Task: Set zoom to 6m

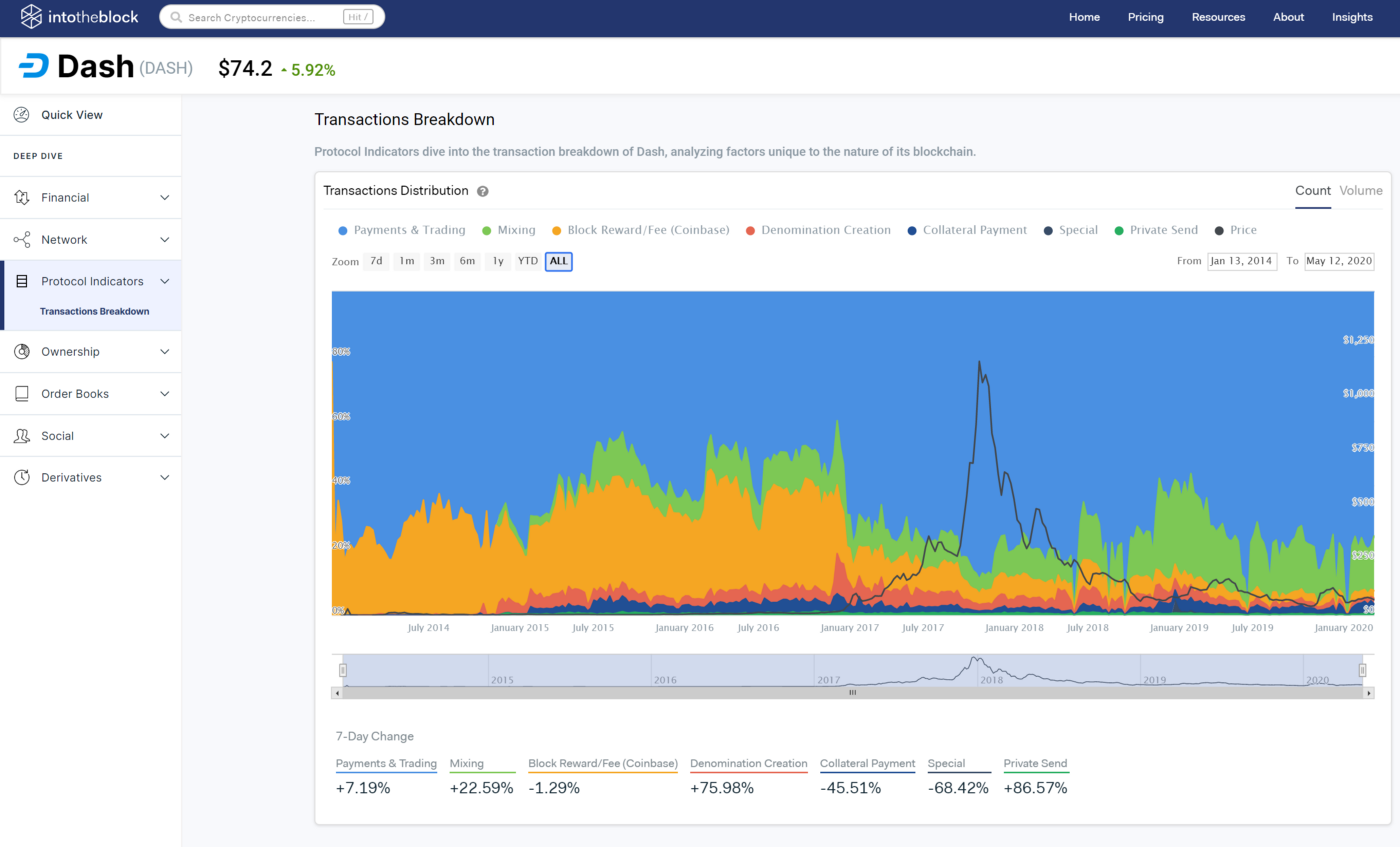Action: pos(467,261)
